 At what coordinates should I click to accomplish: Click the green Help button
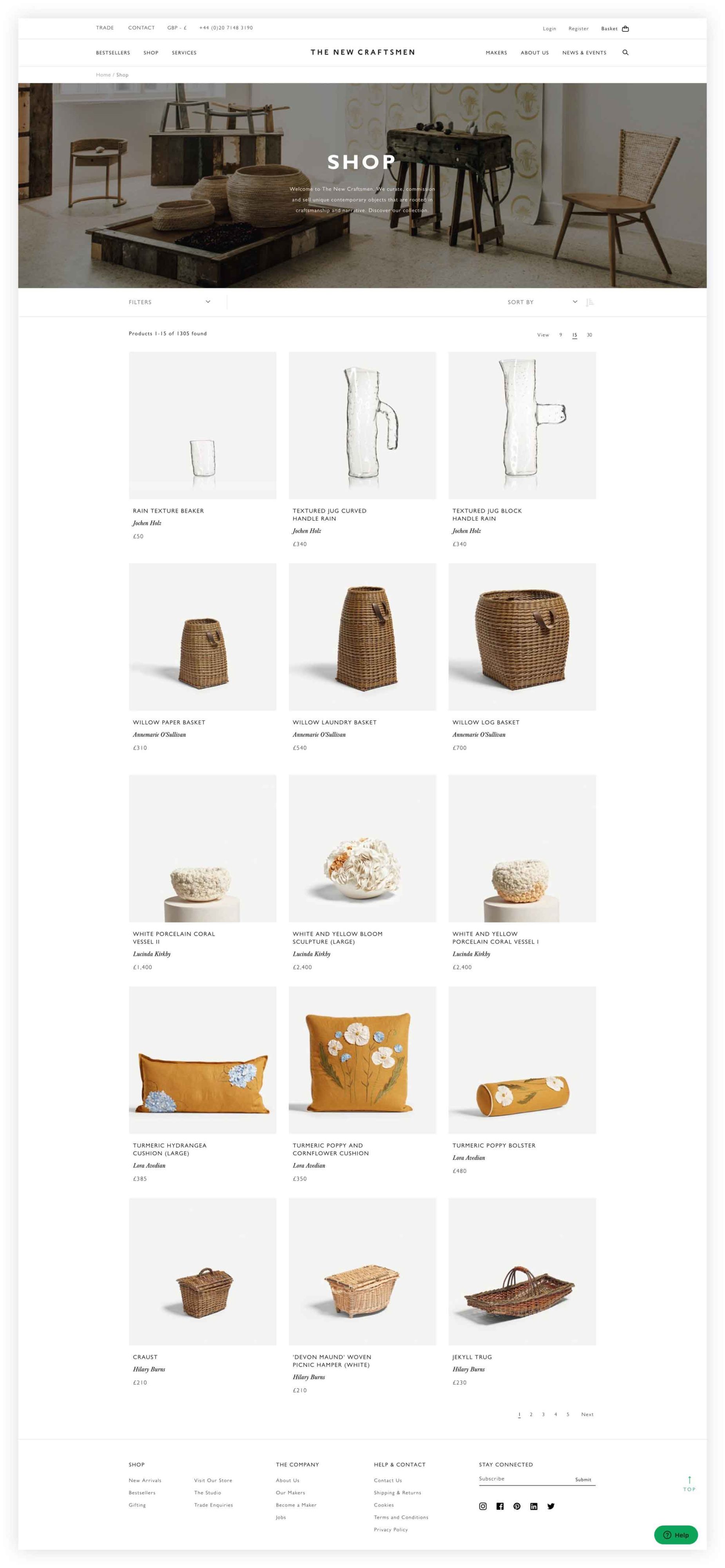coord(676,1535)
